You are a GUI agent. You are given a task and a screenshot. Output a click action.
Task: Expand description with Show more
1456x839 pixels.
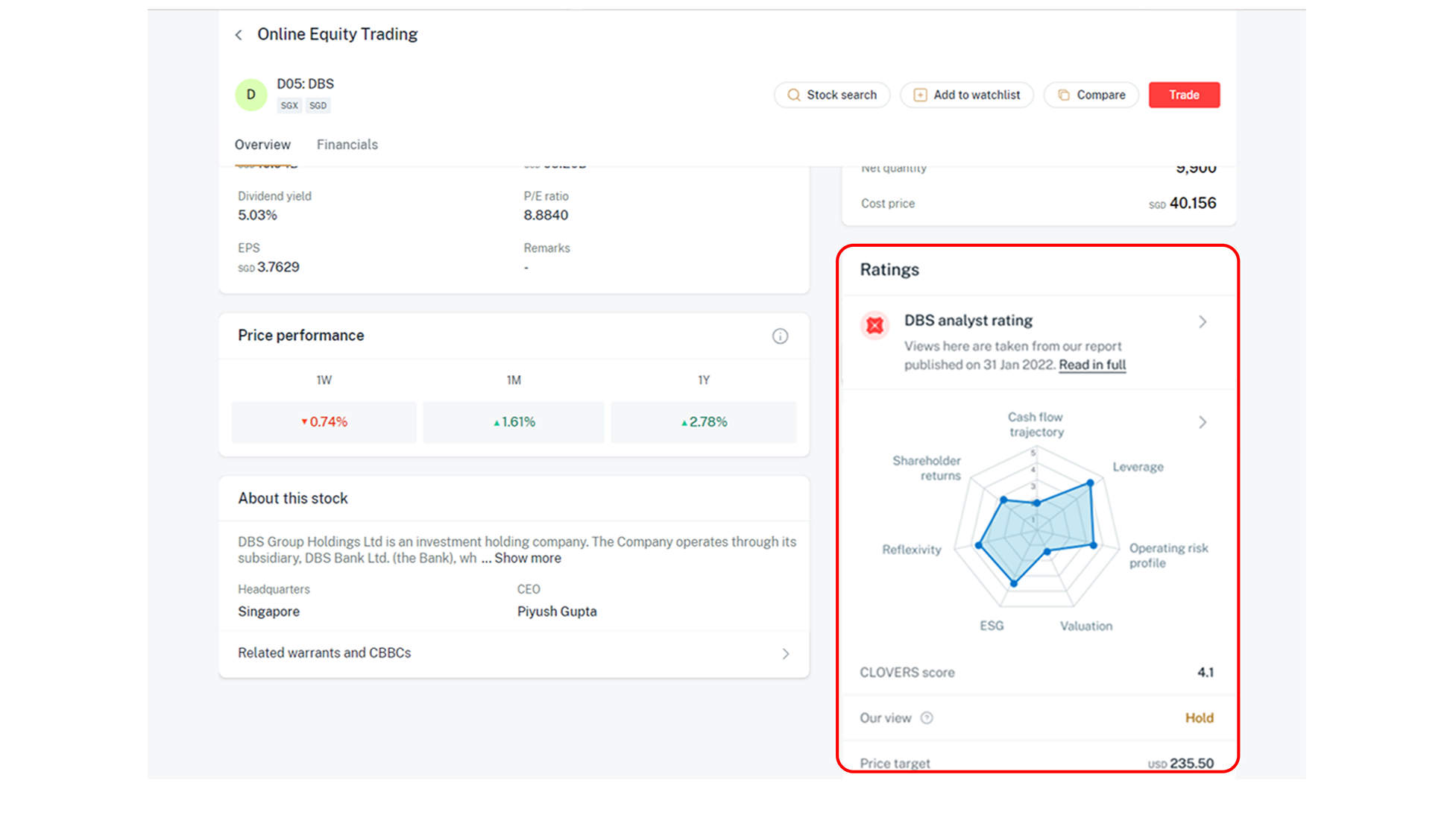(x=528, y=559)
